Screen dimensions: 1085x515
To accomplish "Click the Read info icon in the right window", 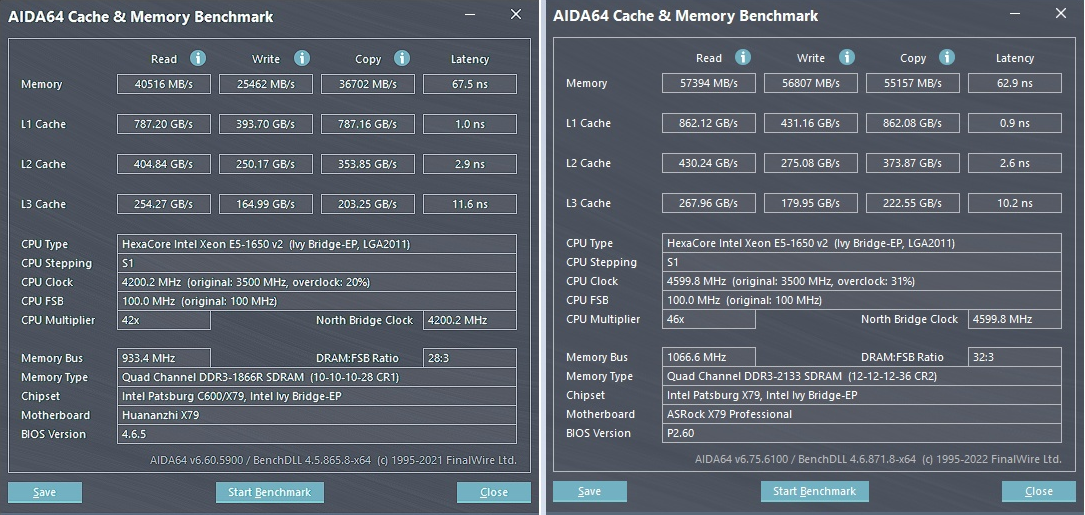I will [743, 58].
